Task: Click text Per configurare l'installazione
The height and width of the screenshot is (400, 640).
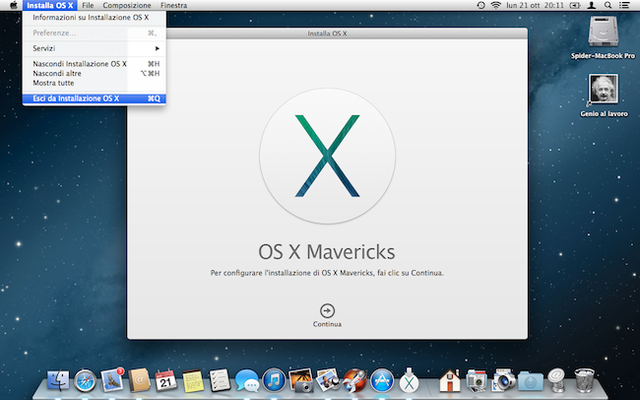Action: point(327,273)
